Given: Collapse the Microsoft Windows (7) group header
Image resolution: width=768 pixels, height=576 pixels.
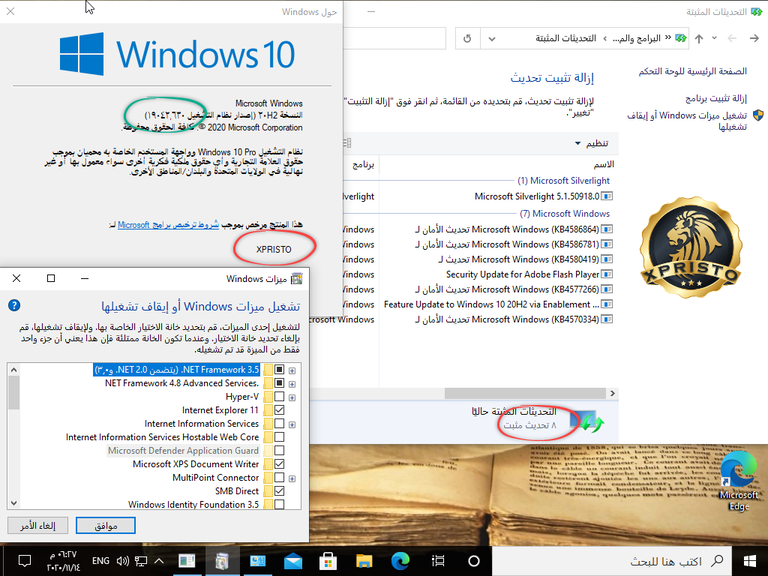Looking at the screenshot, I should 566,214.
